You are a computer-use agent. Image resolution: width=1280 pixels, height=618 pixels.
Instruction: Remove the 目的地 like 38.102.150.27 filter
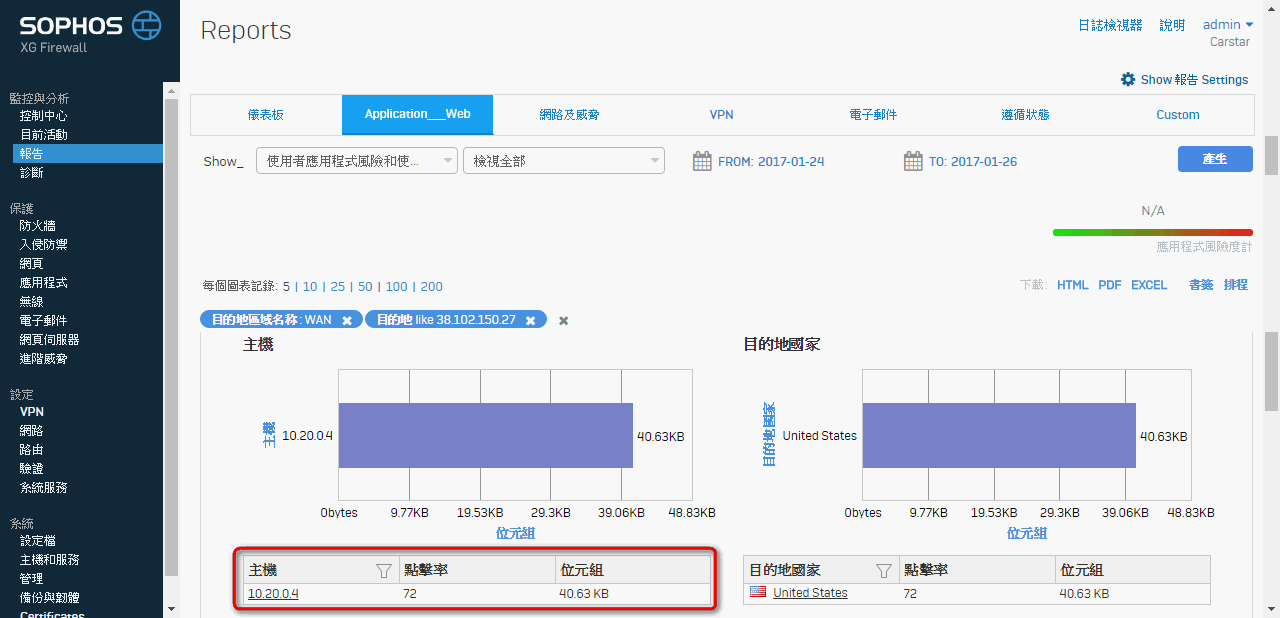[x=530, y=320]
